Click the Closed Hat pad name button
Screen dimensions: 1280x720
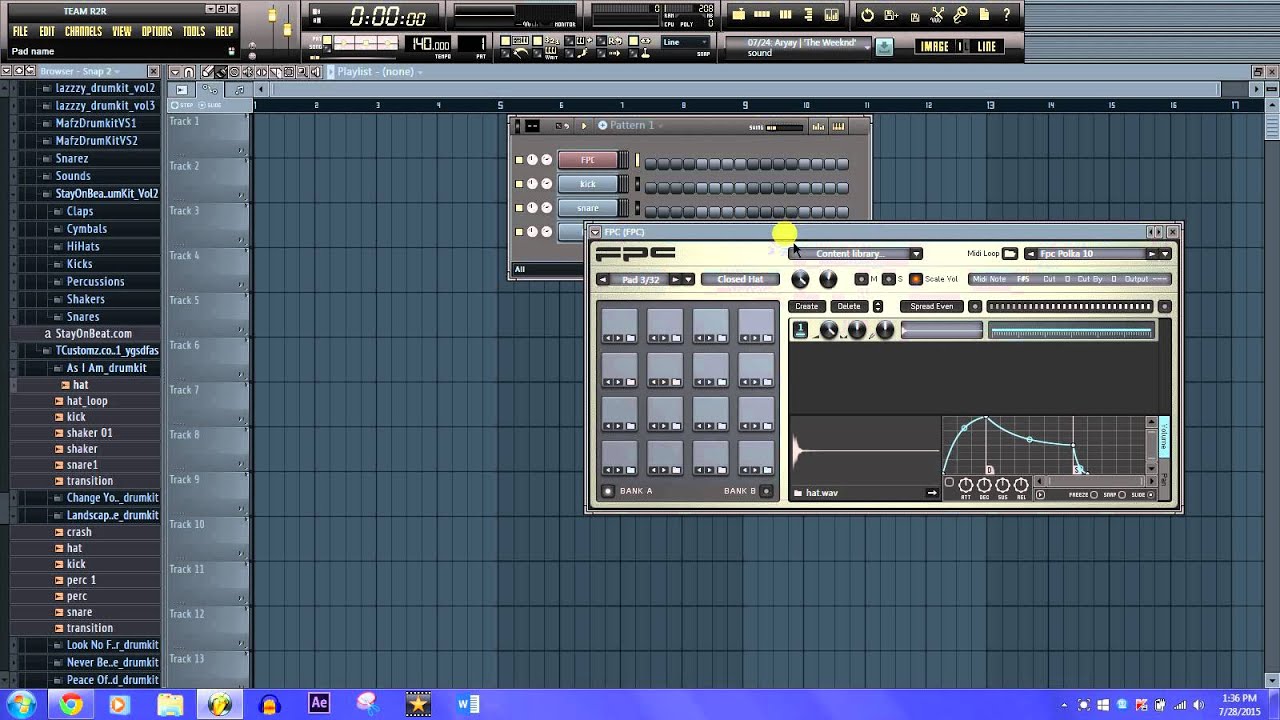coord(741,279)
